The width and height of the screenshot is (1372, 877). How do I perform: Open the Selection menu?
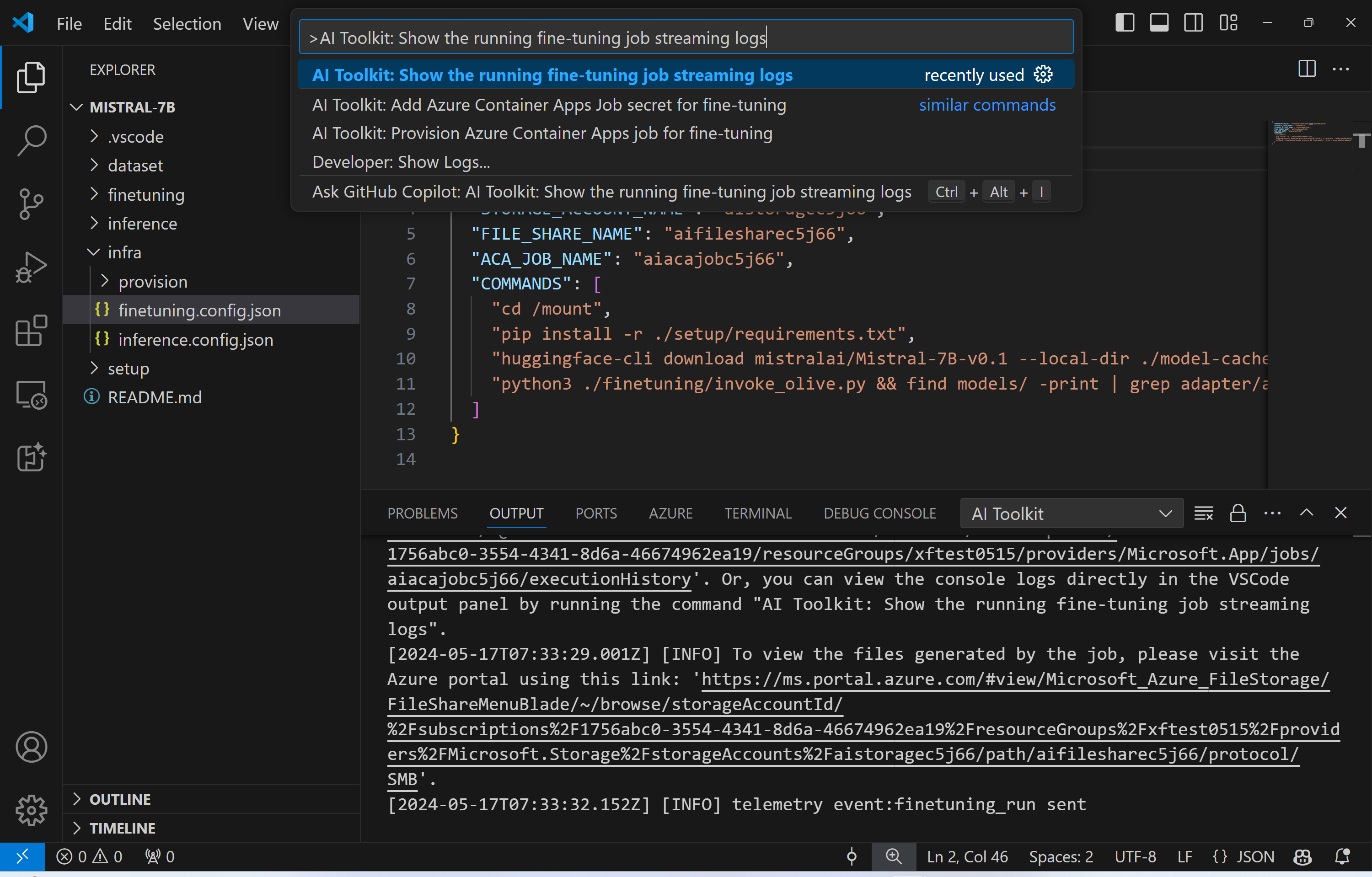pyautogui.click(x=187, y=23)
